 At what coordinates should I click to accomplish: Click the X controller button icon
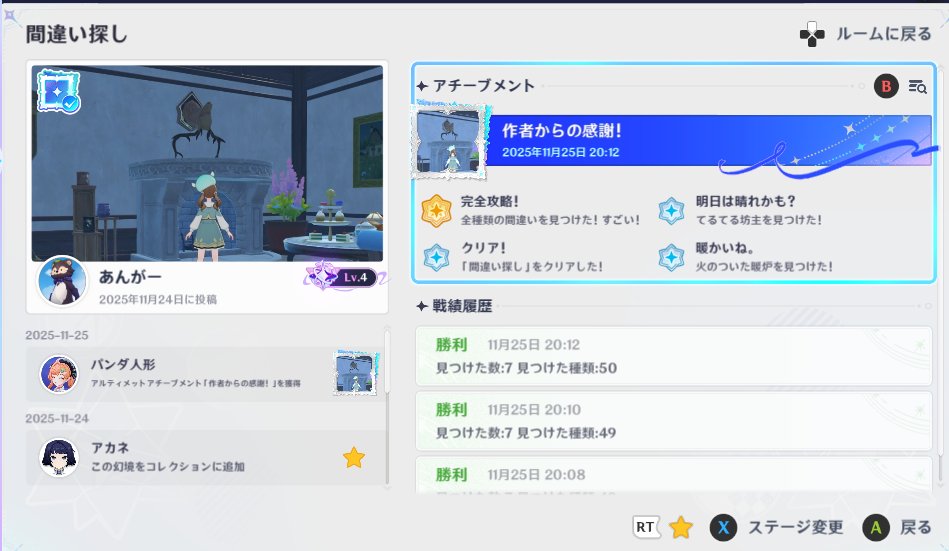[x=723, y=528]
